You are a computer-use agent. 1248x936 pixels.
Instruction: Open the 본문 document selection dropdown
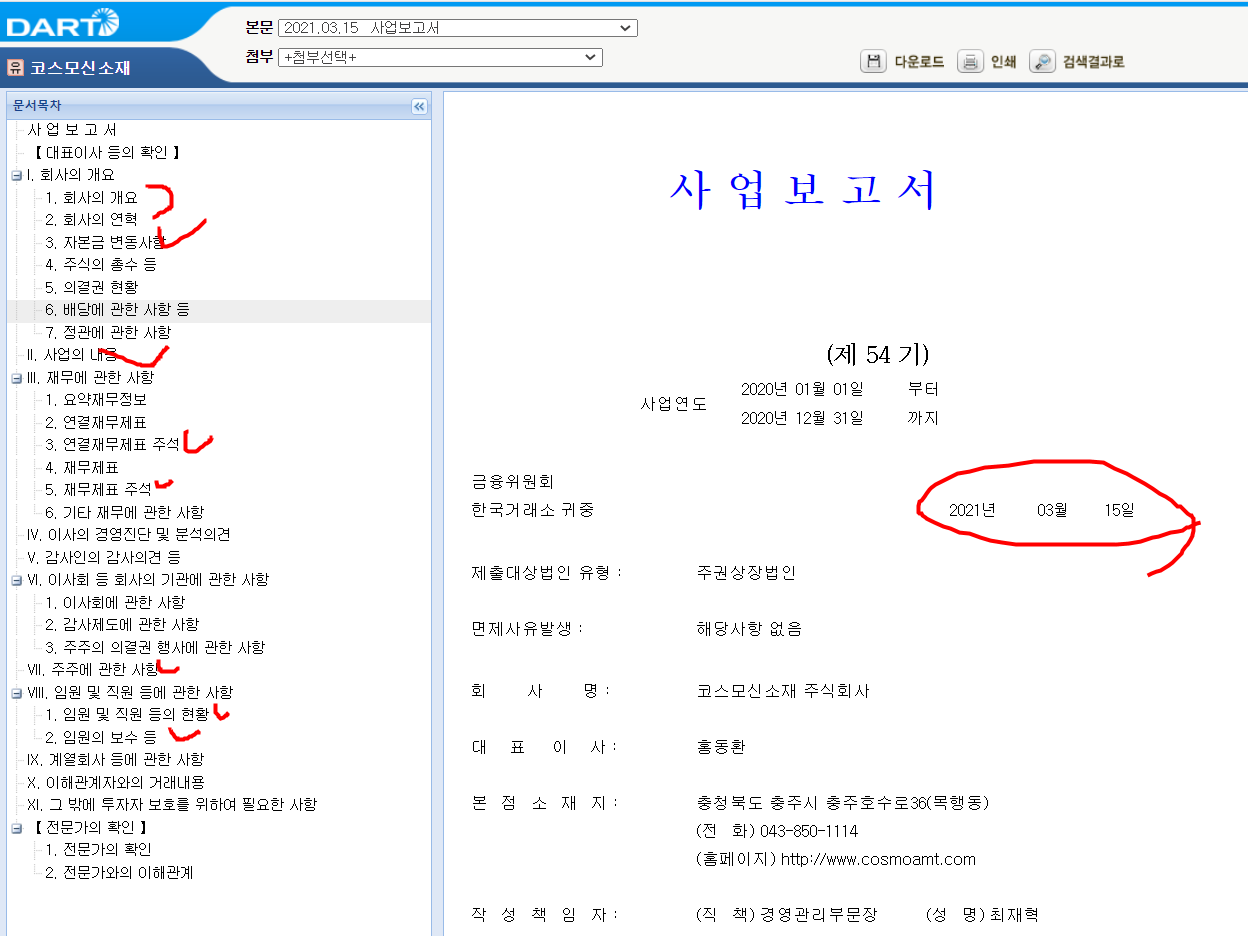(458, 28)
